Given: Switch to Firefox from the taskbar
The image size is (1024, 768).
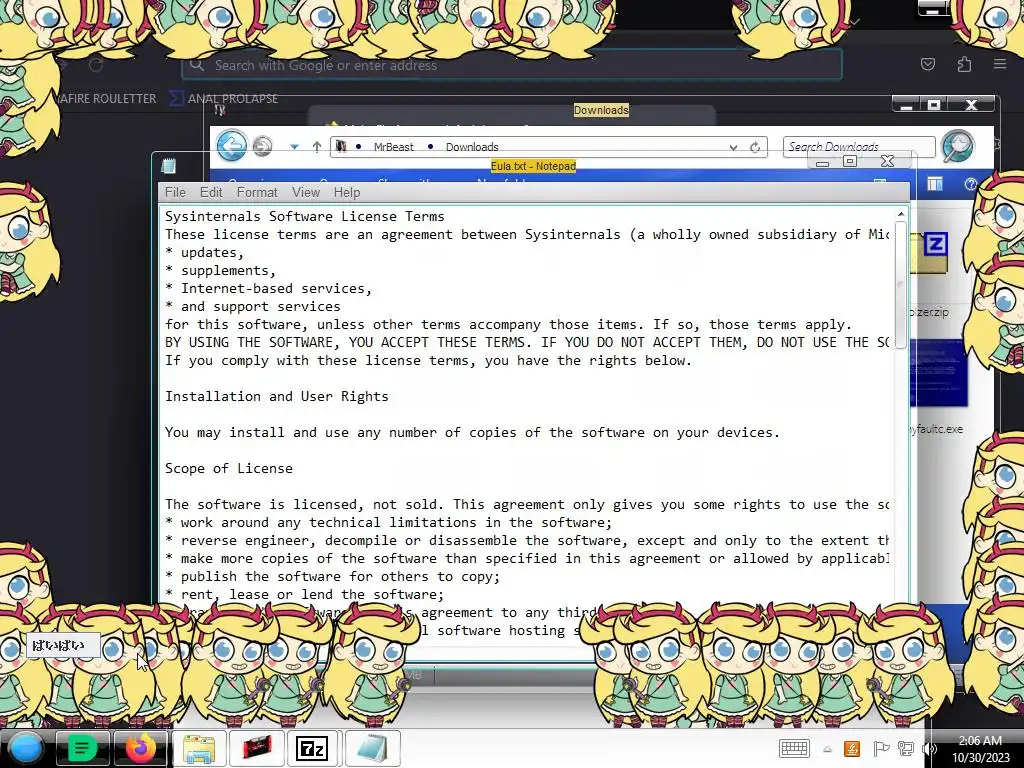Looking at the screenshot, I should (141, 748).
